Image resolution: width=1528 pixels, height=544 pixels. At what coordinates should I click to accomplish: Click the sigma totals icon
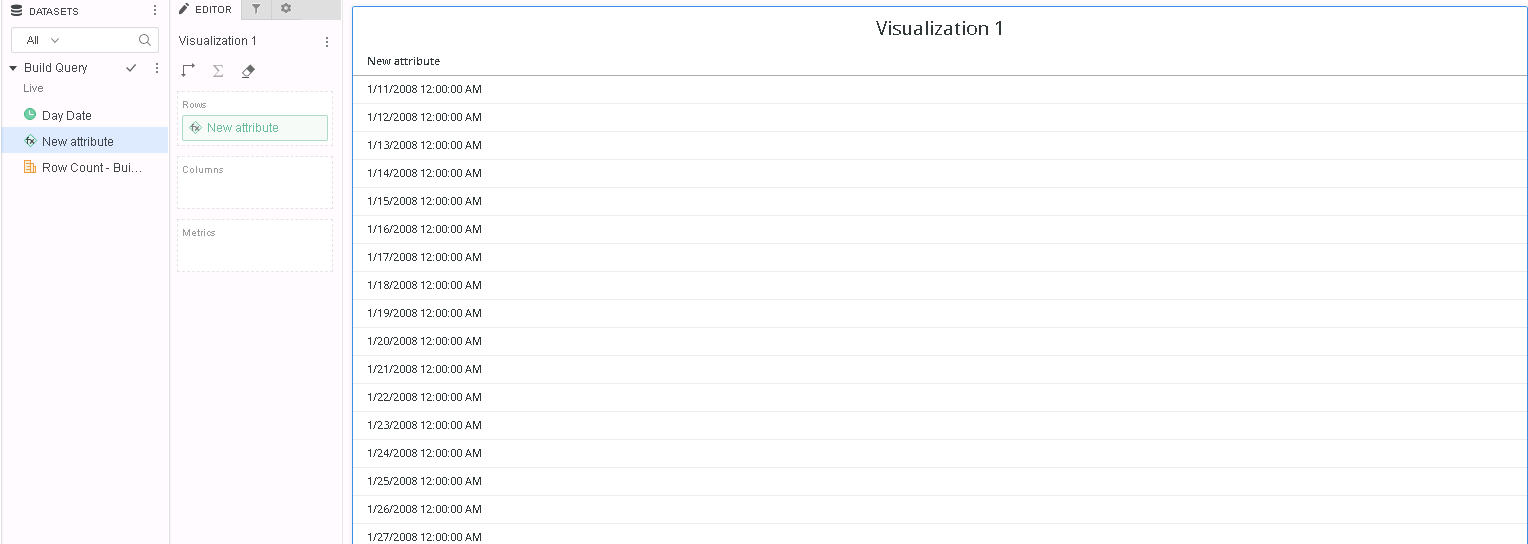218,71
